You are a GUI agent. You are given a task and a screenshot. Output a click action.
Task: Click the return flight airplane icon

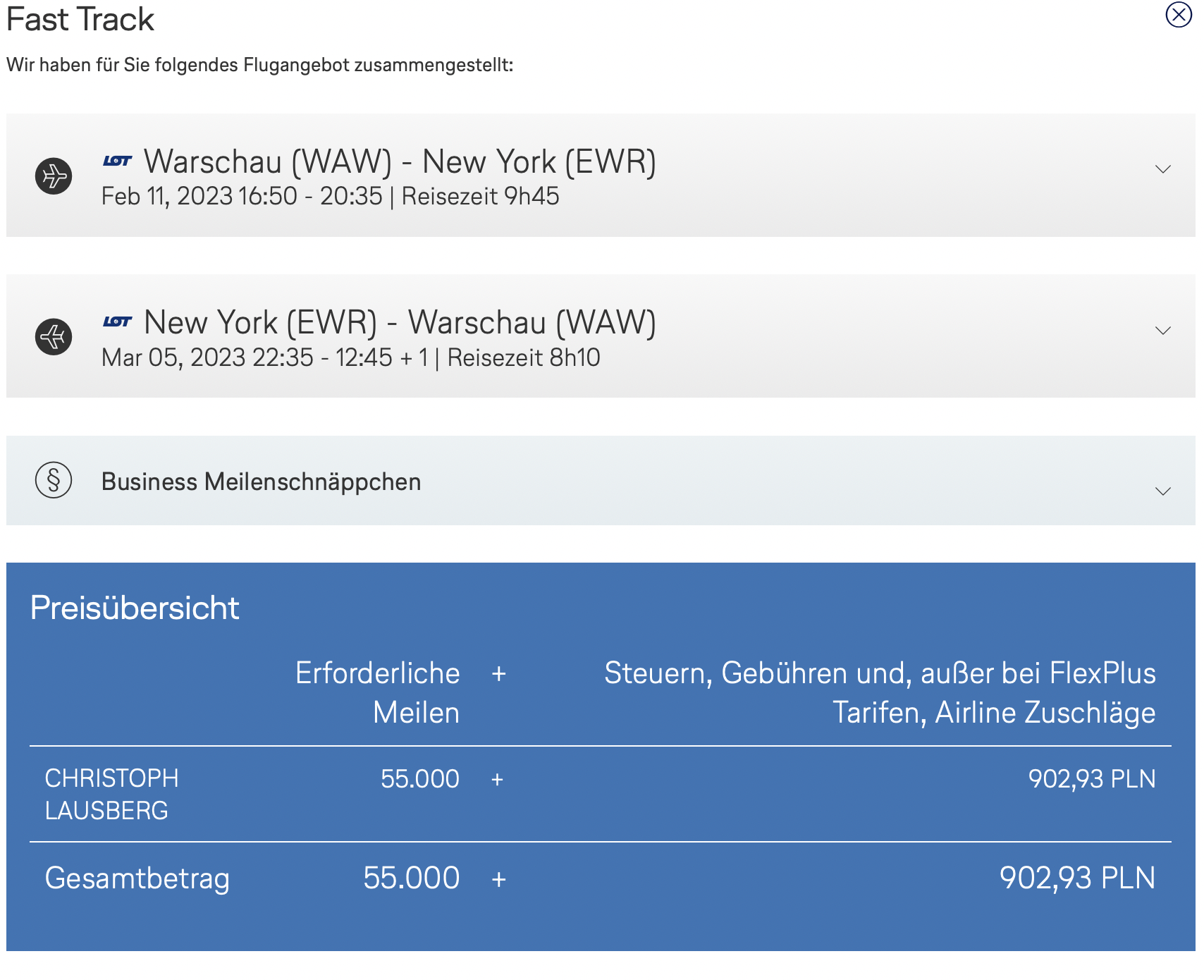point(54,337)
